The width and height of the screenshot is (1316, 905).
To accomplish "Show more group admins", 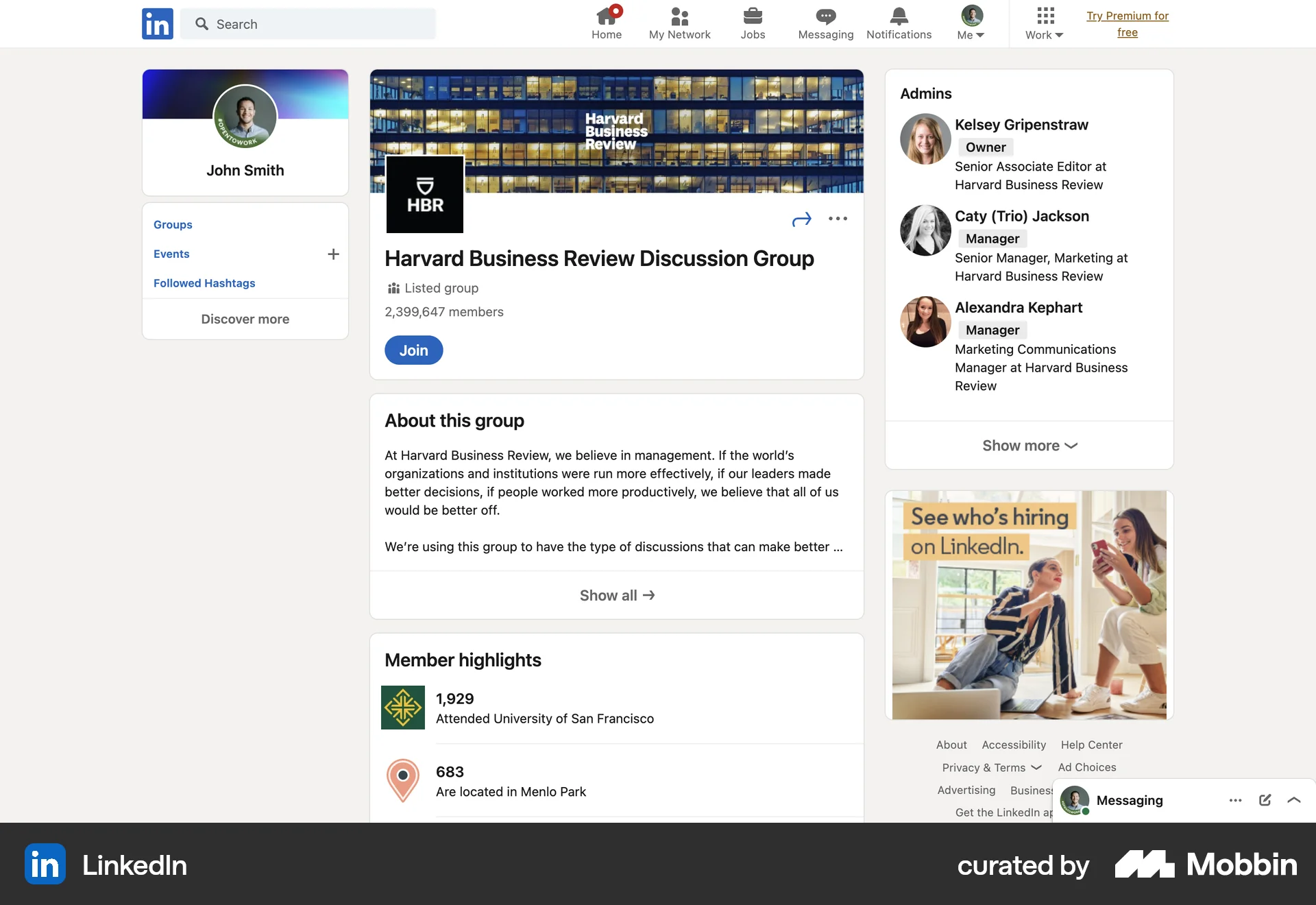I will pyautogui.click(x=1028, y=445).
